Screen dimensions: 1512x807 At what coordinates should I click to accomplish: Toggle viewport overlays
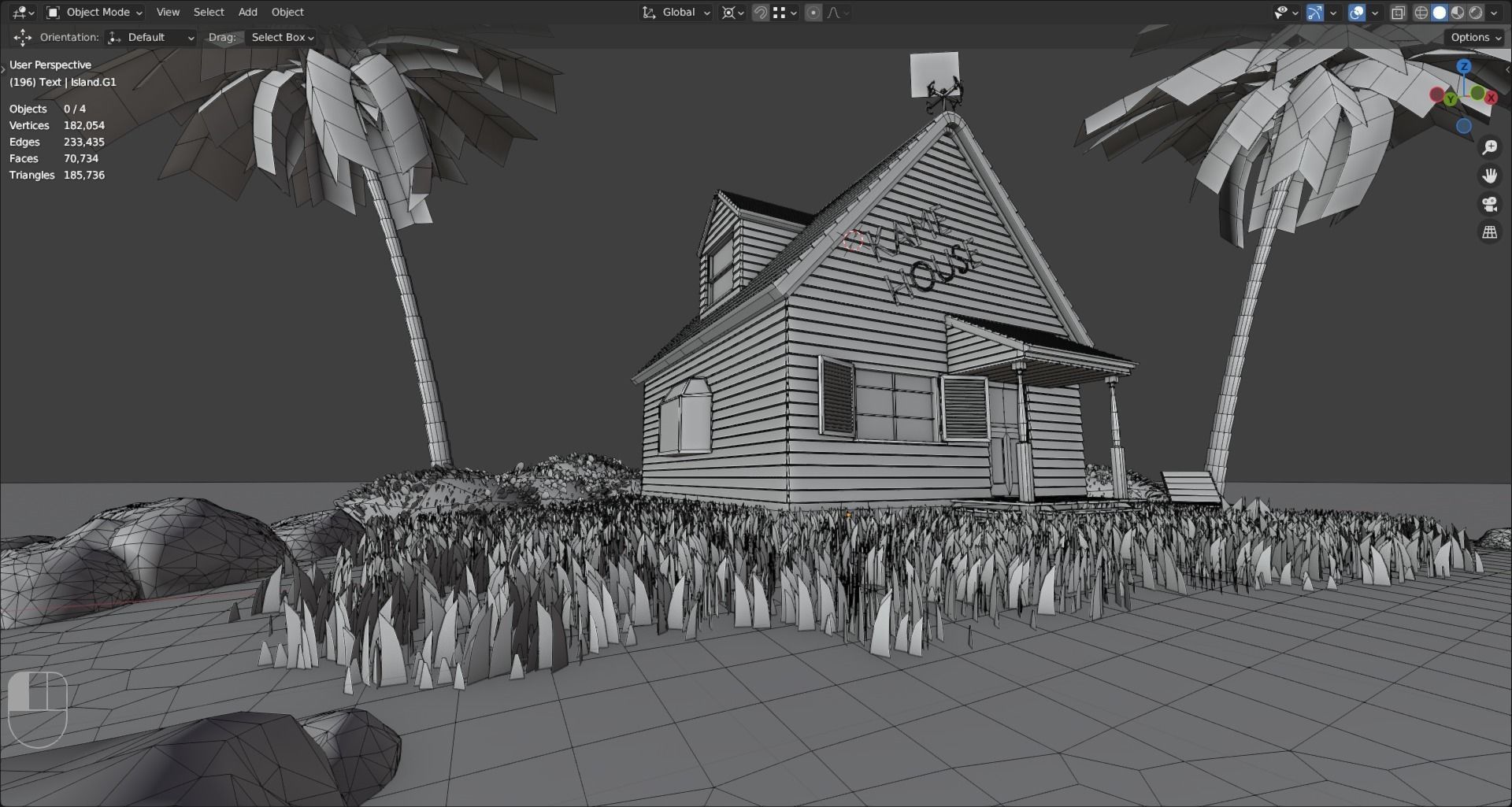point(1356,12)
